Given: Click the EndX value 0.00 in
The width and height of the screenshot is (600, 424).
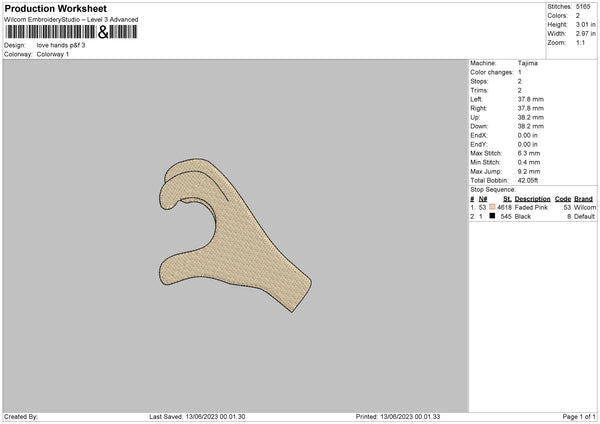Looking at the screenshot, I should pyautogui.click(x=527, y=135).
